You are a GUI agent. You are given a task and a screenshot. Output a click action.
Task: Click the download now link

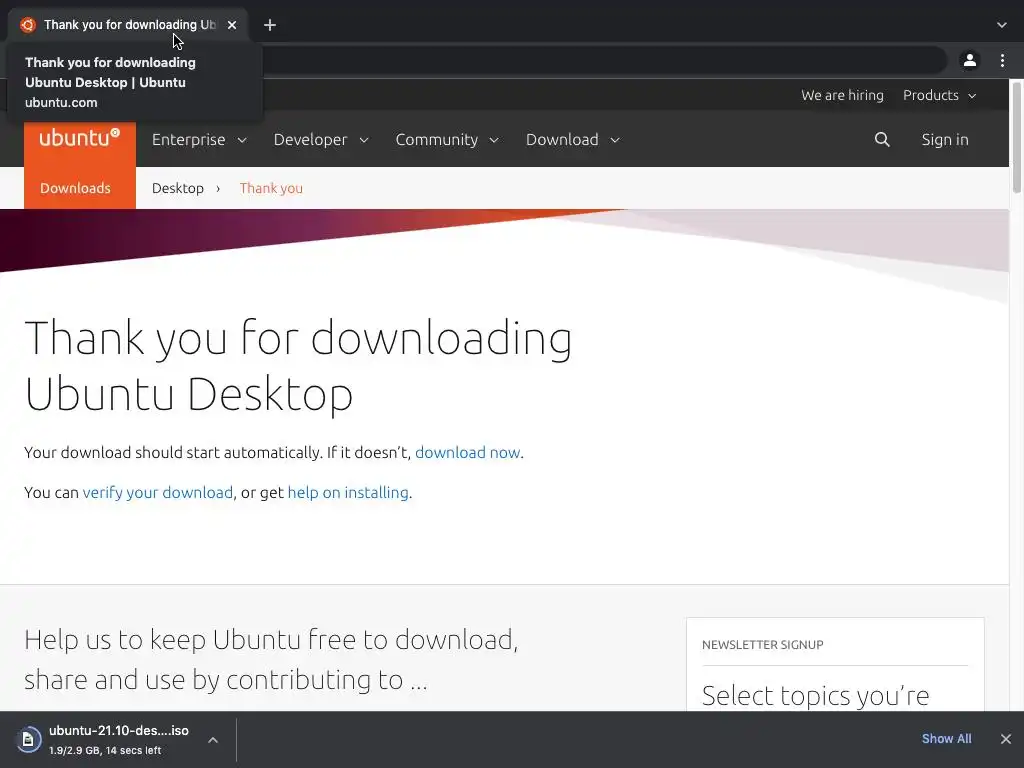(x=468, y=453)
